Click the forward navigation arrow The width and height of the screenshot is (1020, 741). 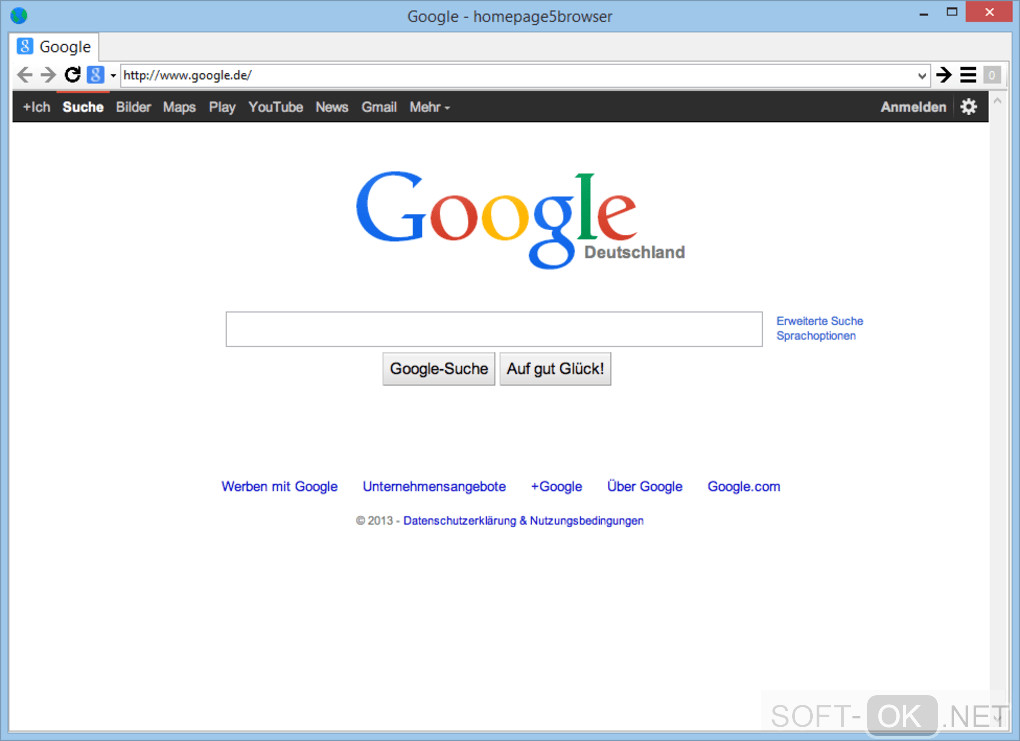[x=48, y=75]
